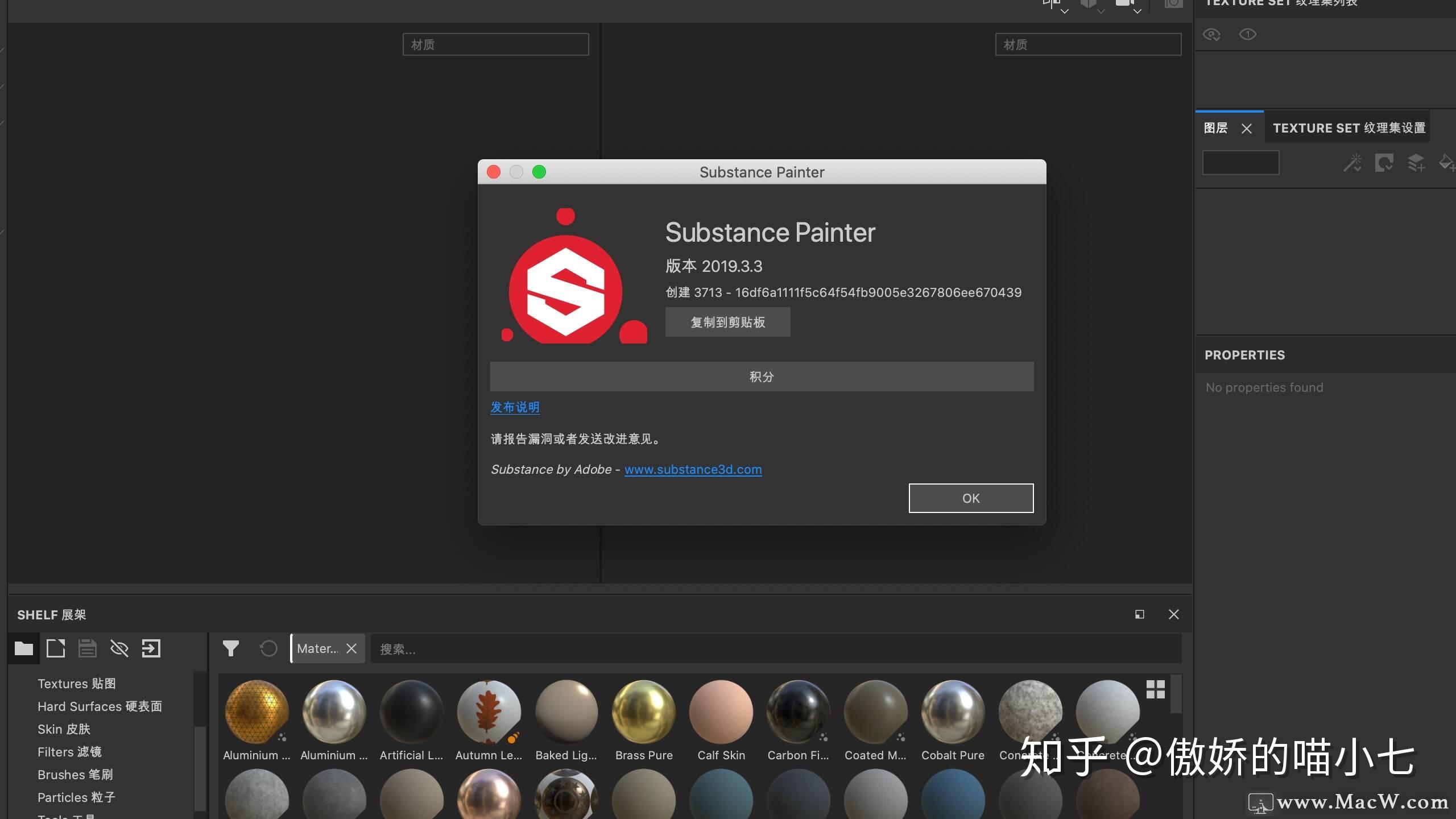1456x819 pixels.
Task: Toggle all texture sets visibility eye icon
Action: (1211, 35)
